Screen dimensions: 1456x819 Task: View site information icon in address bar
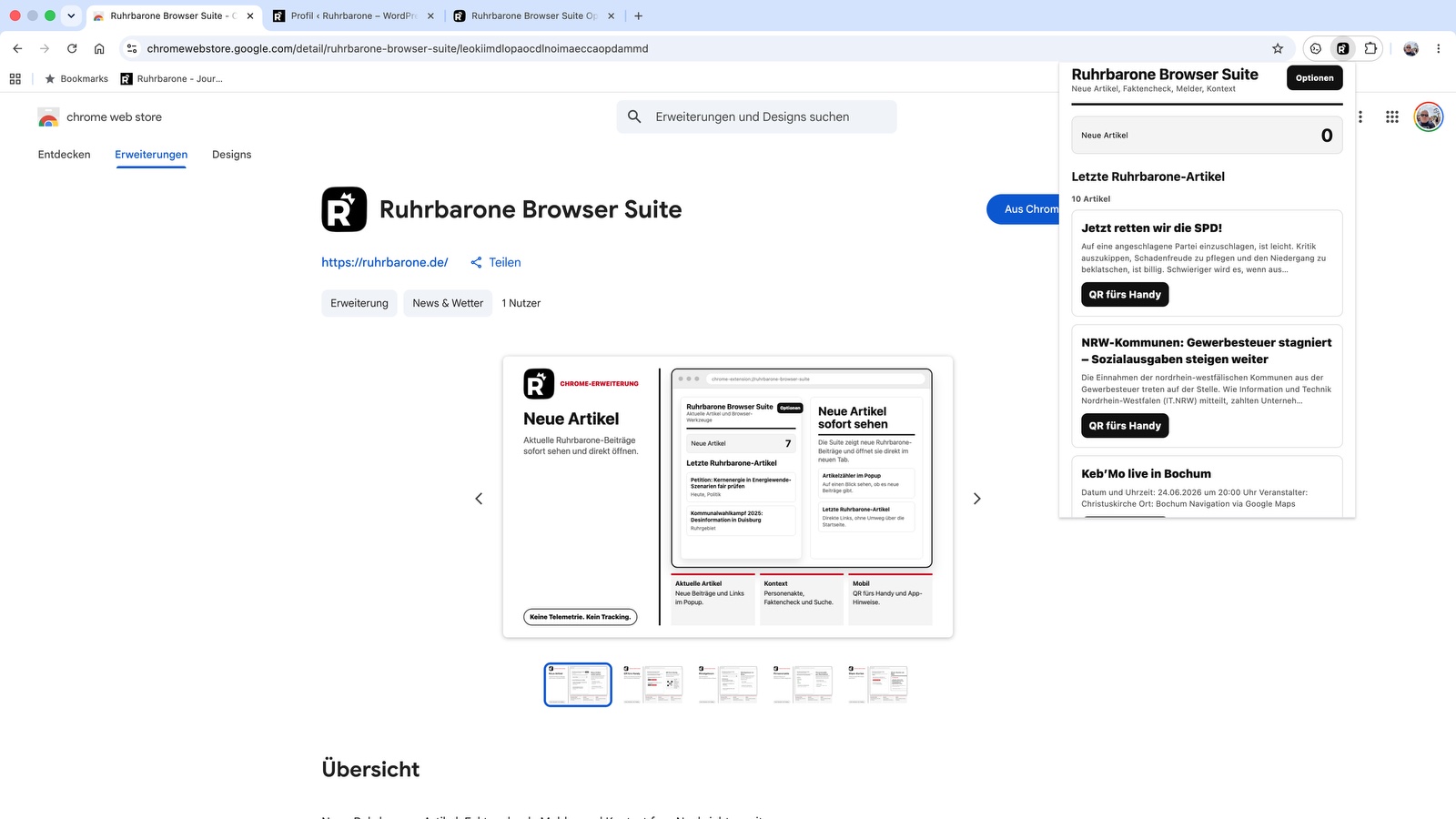tap(132, 48)
